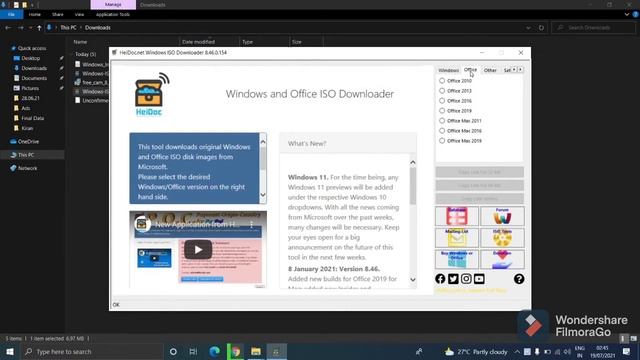Open HeiDoc Instagram icon
This screenshot has width=640, height=360.
(x=466, y=279)
